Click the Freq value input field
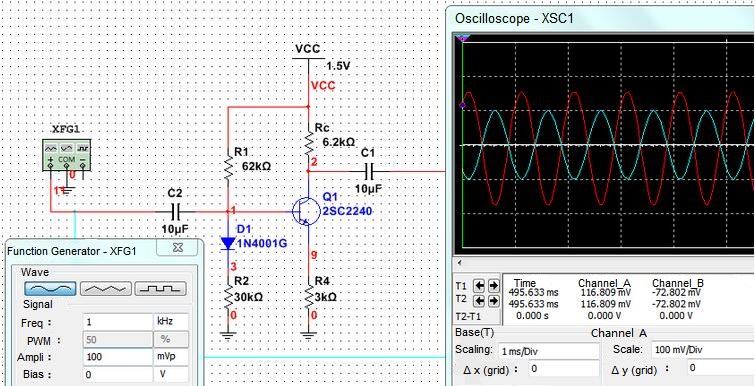 (117, 321)
